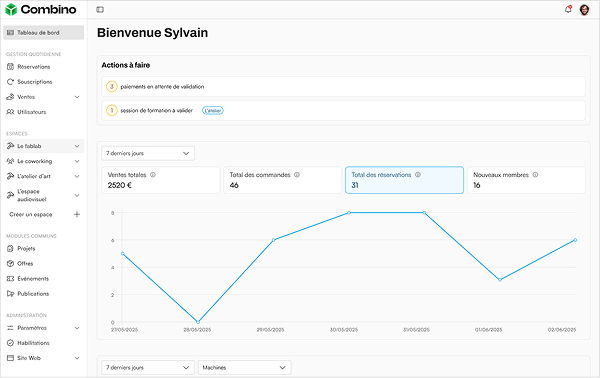Select the Total des réservations card
This screenshot has height=378, width=600.
click(404, 180)
